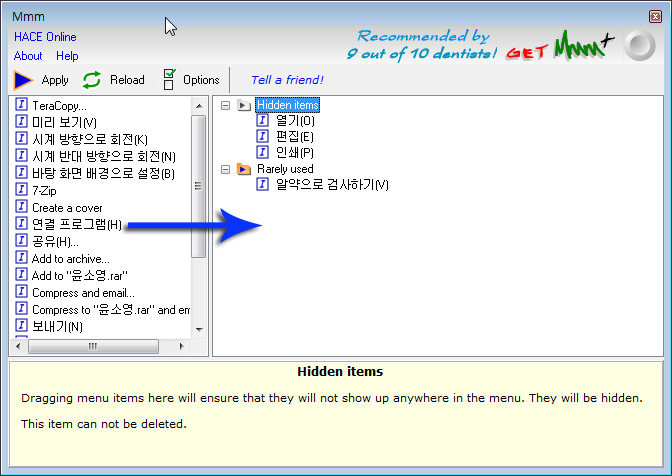Click the vertical scrollbar down arrow
Image resolution: width=672 pixels, height=476 pixels.
tap(199, 329)
